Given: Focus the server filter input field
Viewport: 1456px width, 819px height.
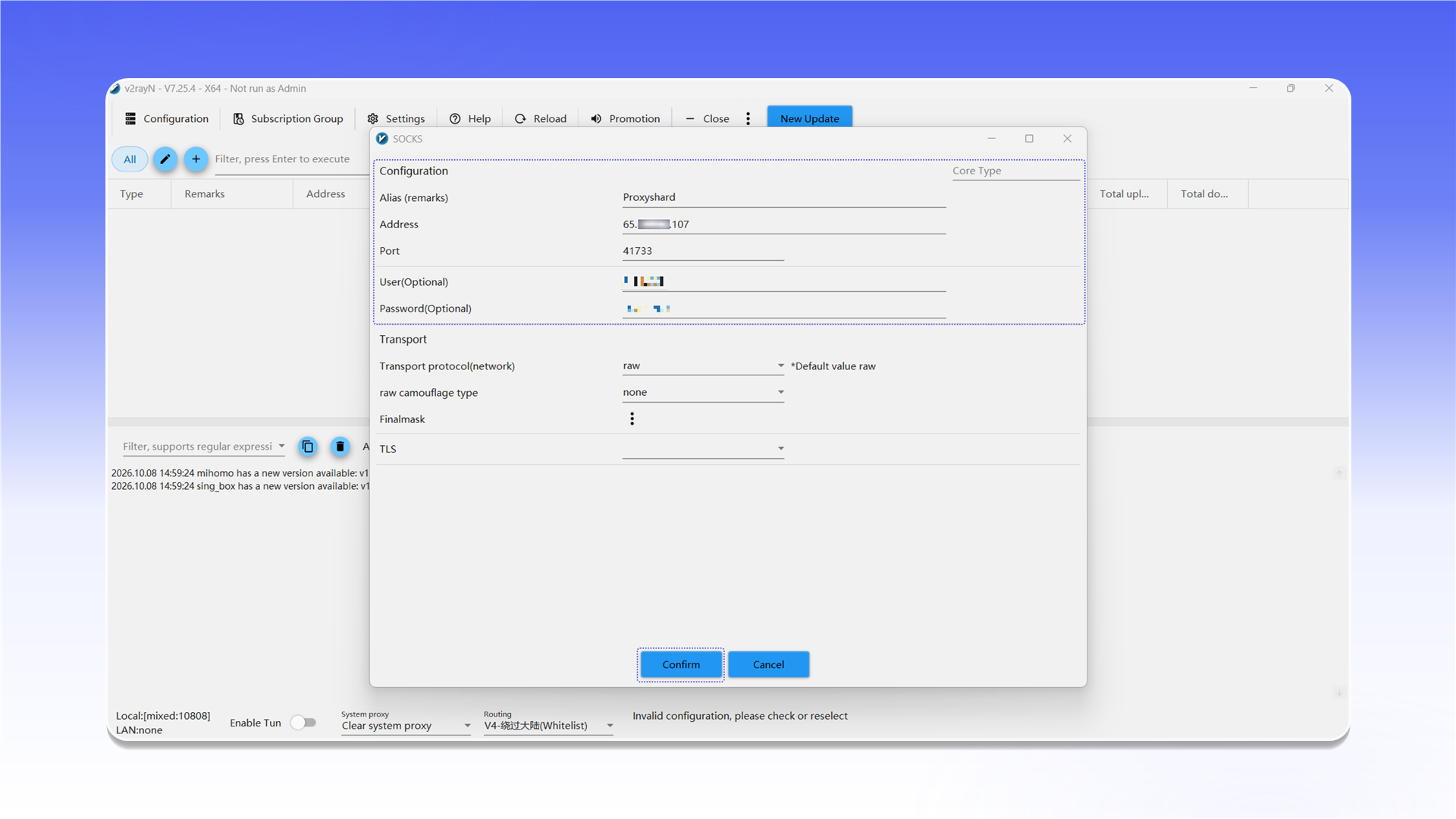Looking at the screenshot, I should pyautogui.click(x=292, y=159).
